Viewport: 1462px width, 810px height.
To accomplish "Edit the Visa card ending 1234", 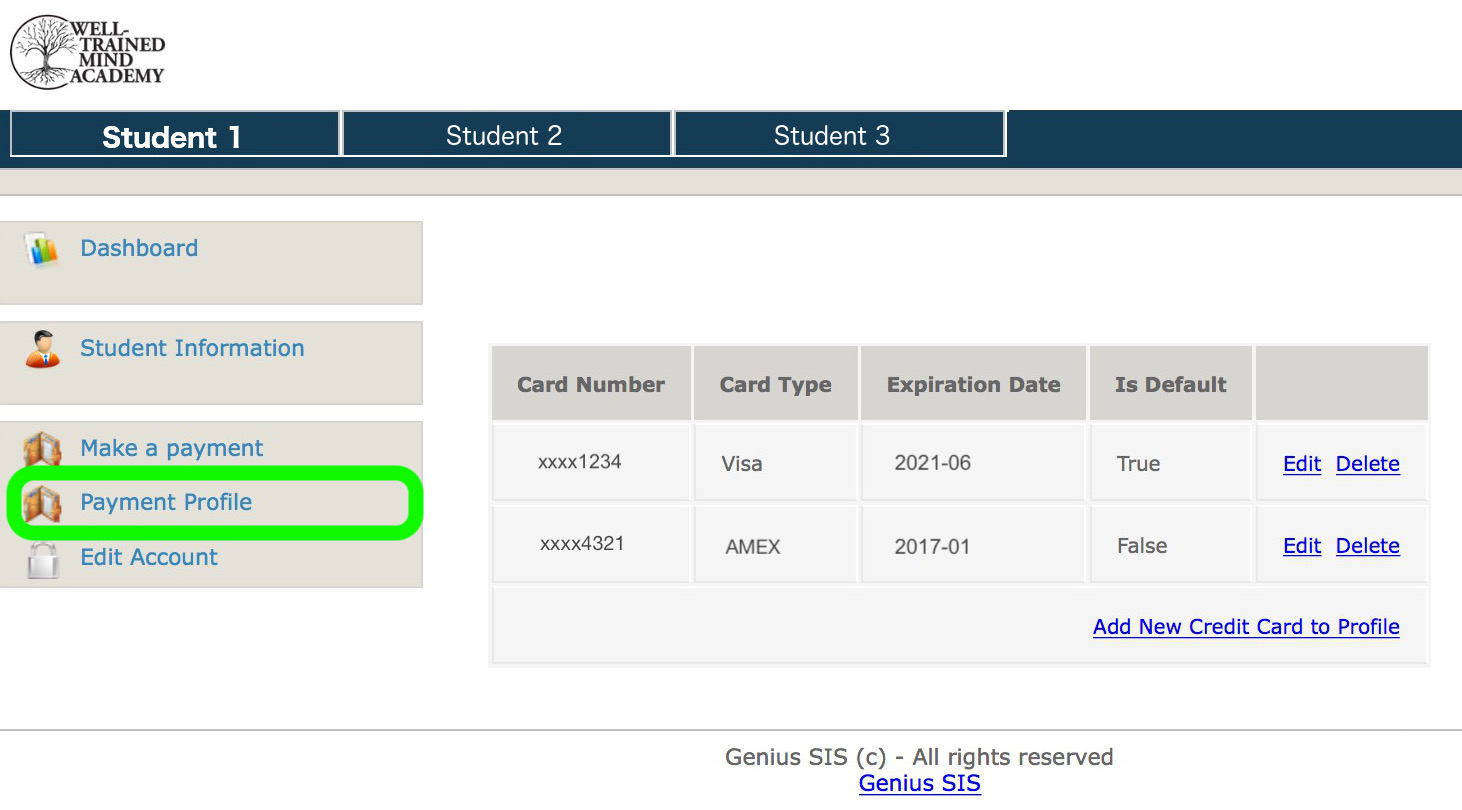I will pos(1302,464).
